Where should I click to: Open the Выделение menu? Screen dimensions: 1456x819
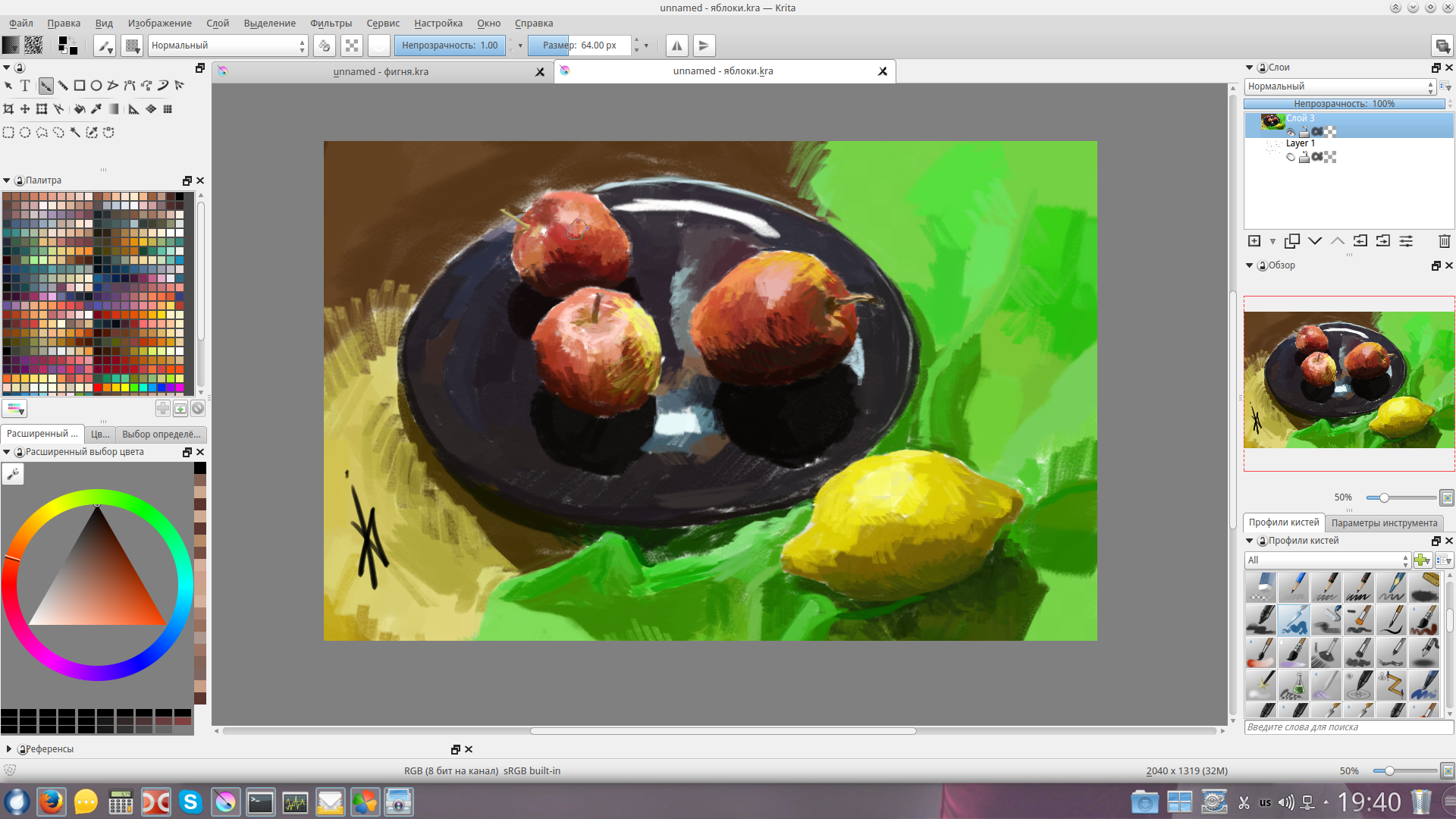click(x=269, y=24)
